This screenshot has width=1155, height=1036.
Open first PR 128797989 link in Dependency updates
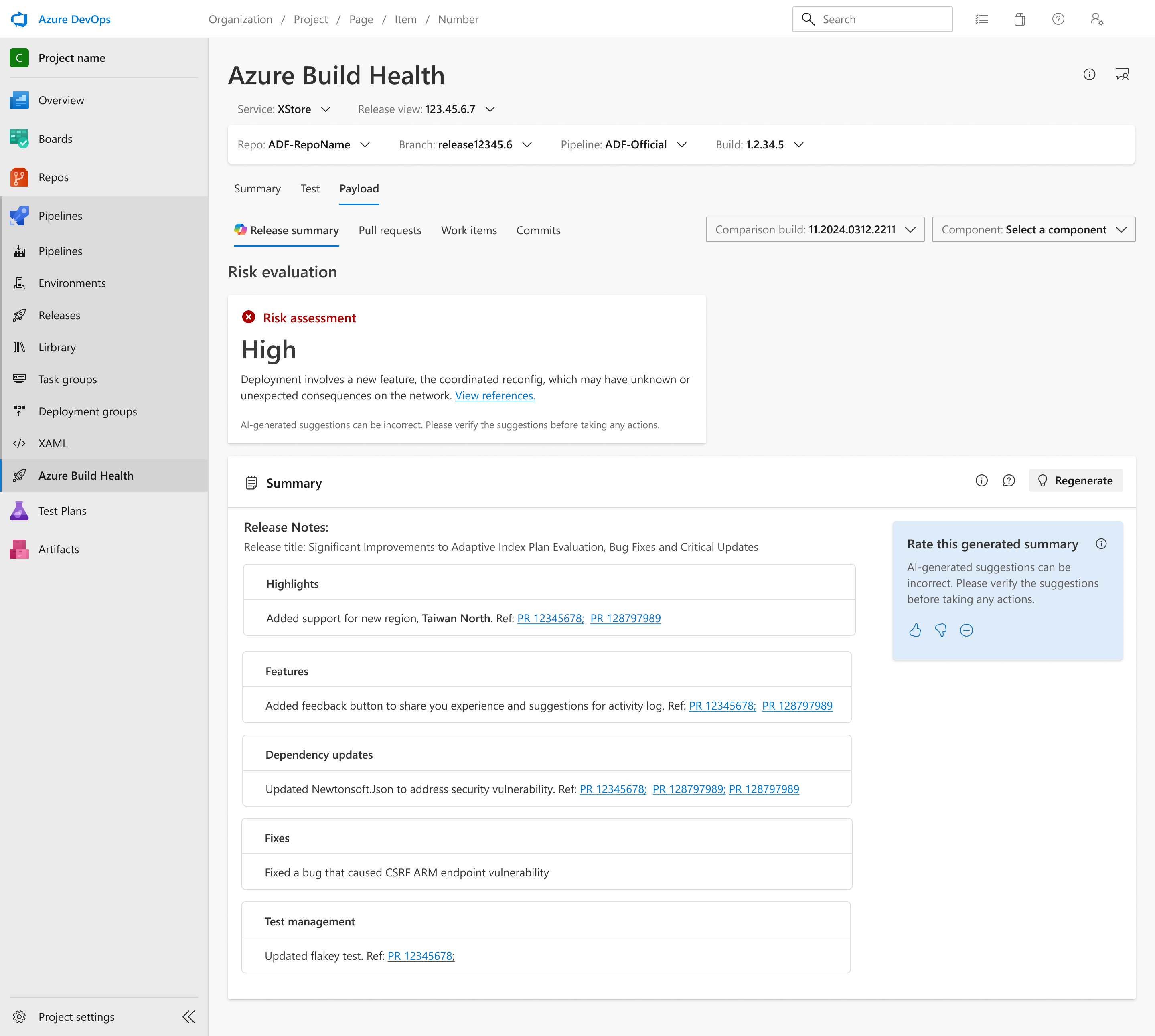pos(689,789)
